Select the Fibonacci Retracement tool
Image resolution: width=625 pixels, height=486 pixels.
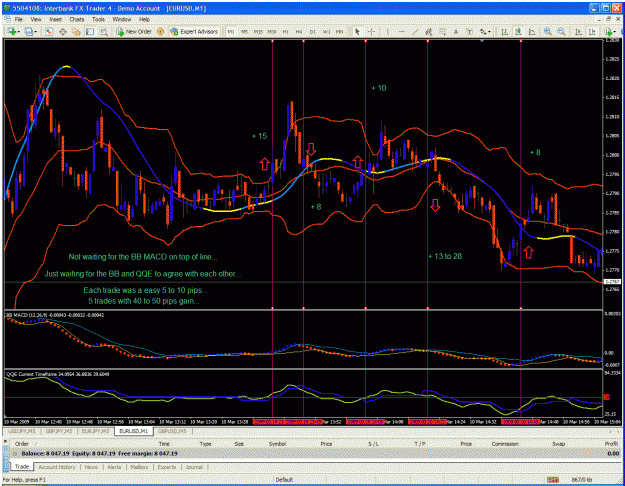[x=442, y=31]
